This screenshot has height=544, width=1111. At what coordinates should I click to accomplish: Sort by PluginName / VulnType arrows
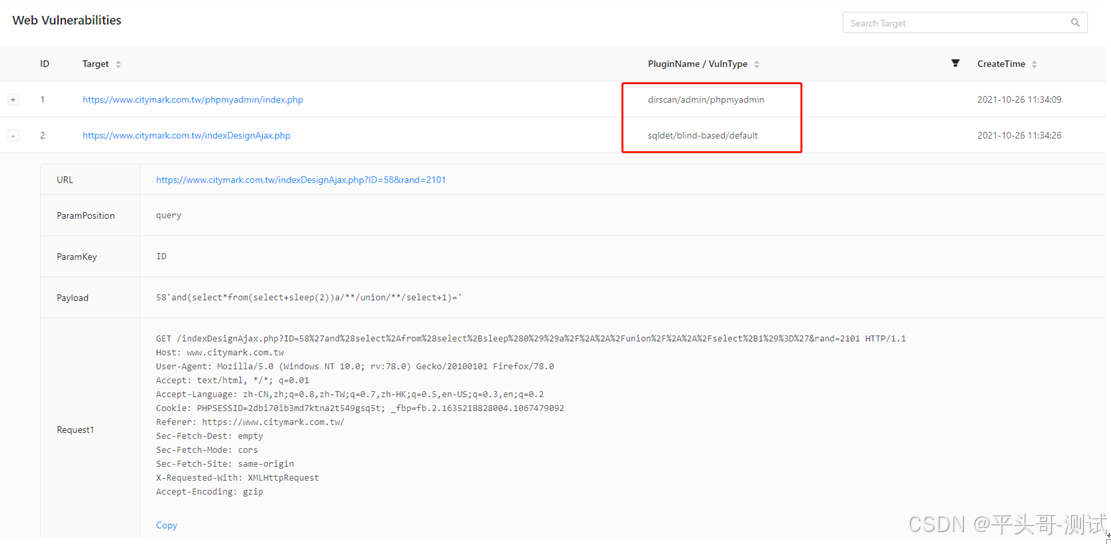757,64
